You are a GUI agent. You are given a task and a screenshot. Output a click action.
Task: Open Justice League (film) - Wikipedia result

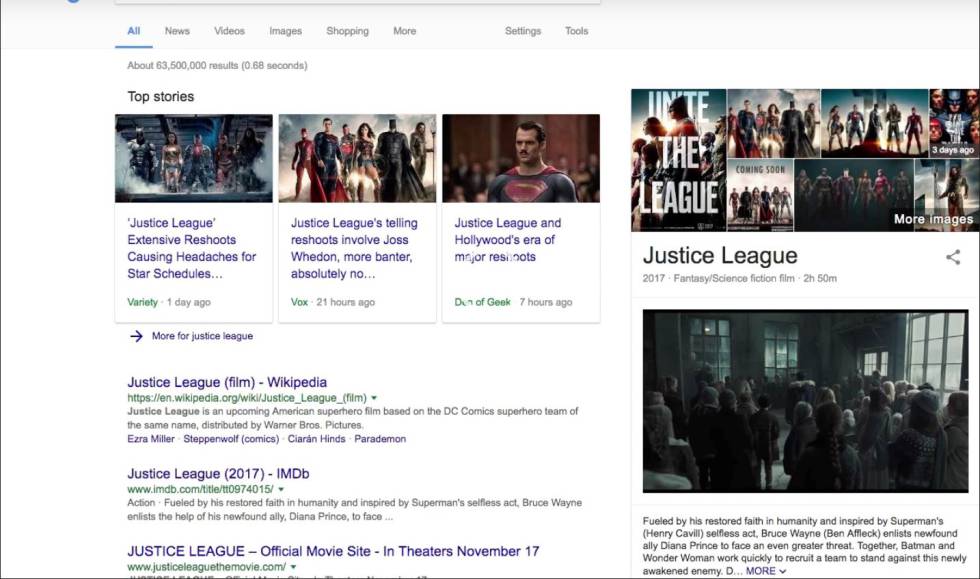coord(227,382)
